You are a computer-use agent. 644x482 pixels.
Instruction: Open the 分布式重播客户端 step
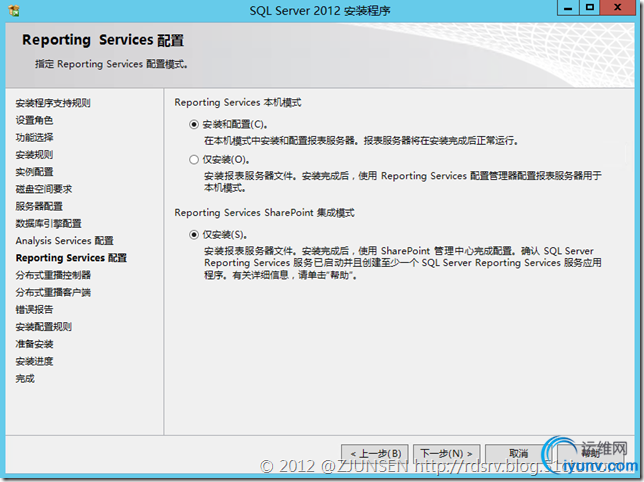53,292
